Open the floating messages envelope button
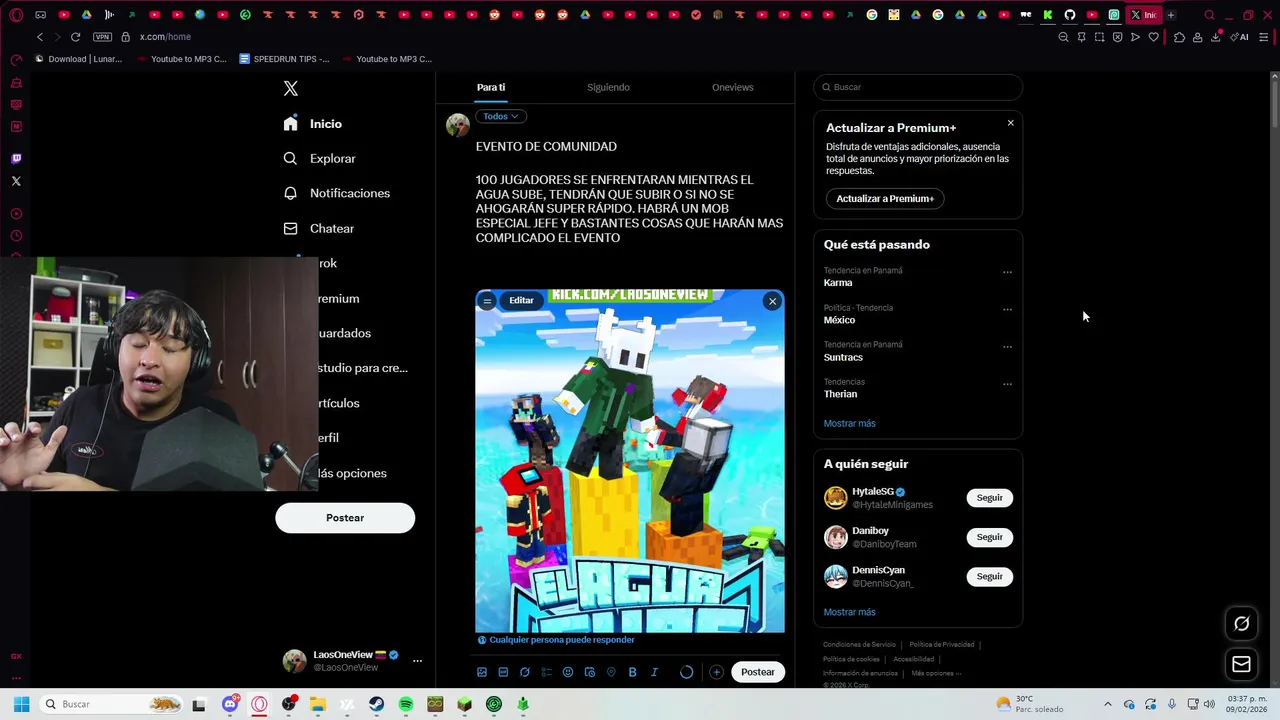 coord(1241,664)
